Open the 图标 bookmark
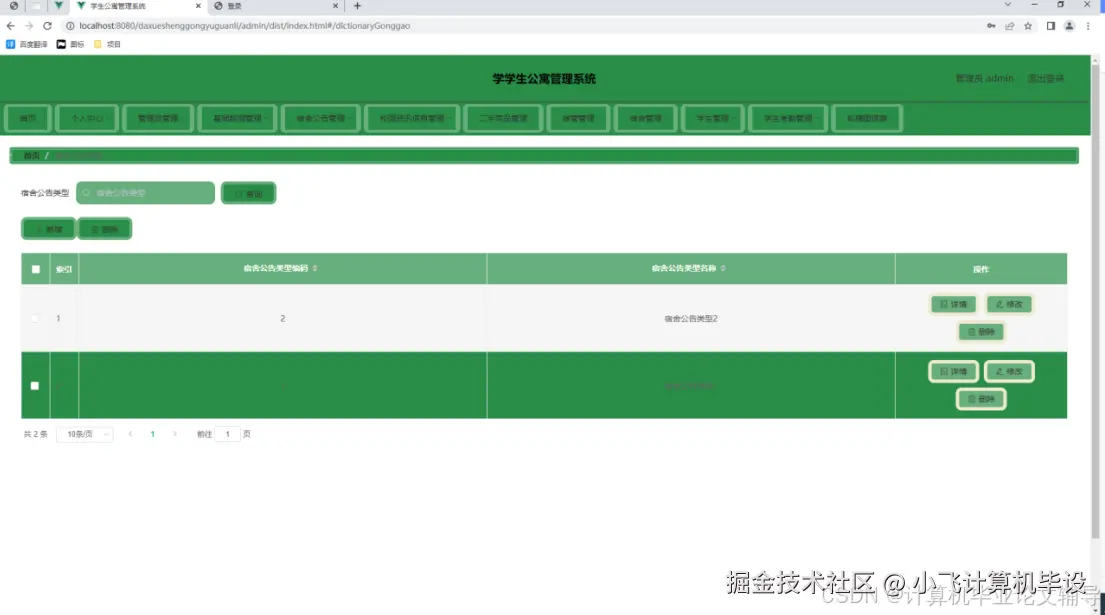Screen dimensions: 1105x615 pos(70,44)
